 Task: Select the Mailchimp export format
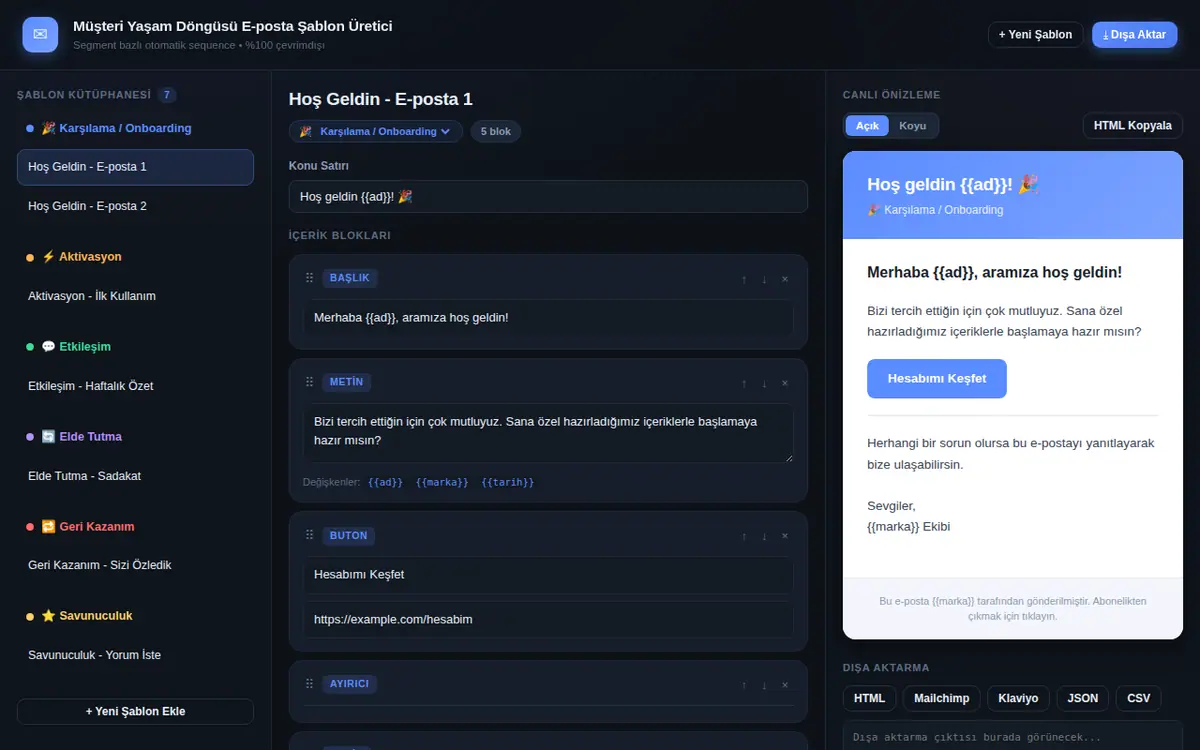[942, 698]
